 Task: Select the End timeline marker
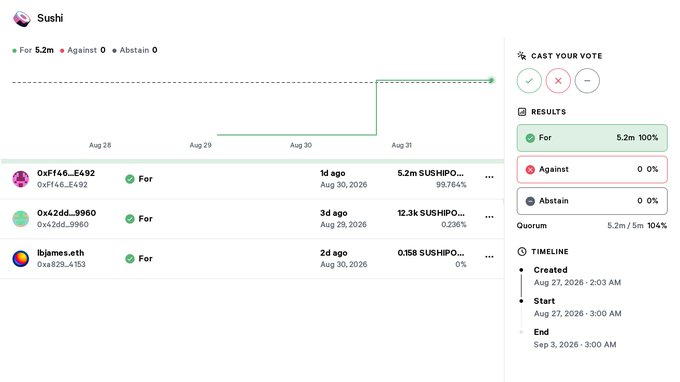point(521,332)
